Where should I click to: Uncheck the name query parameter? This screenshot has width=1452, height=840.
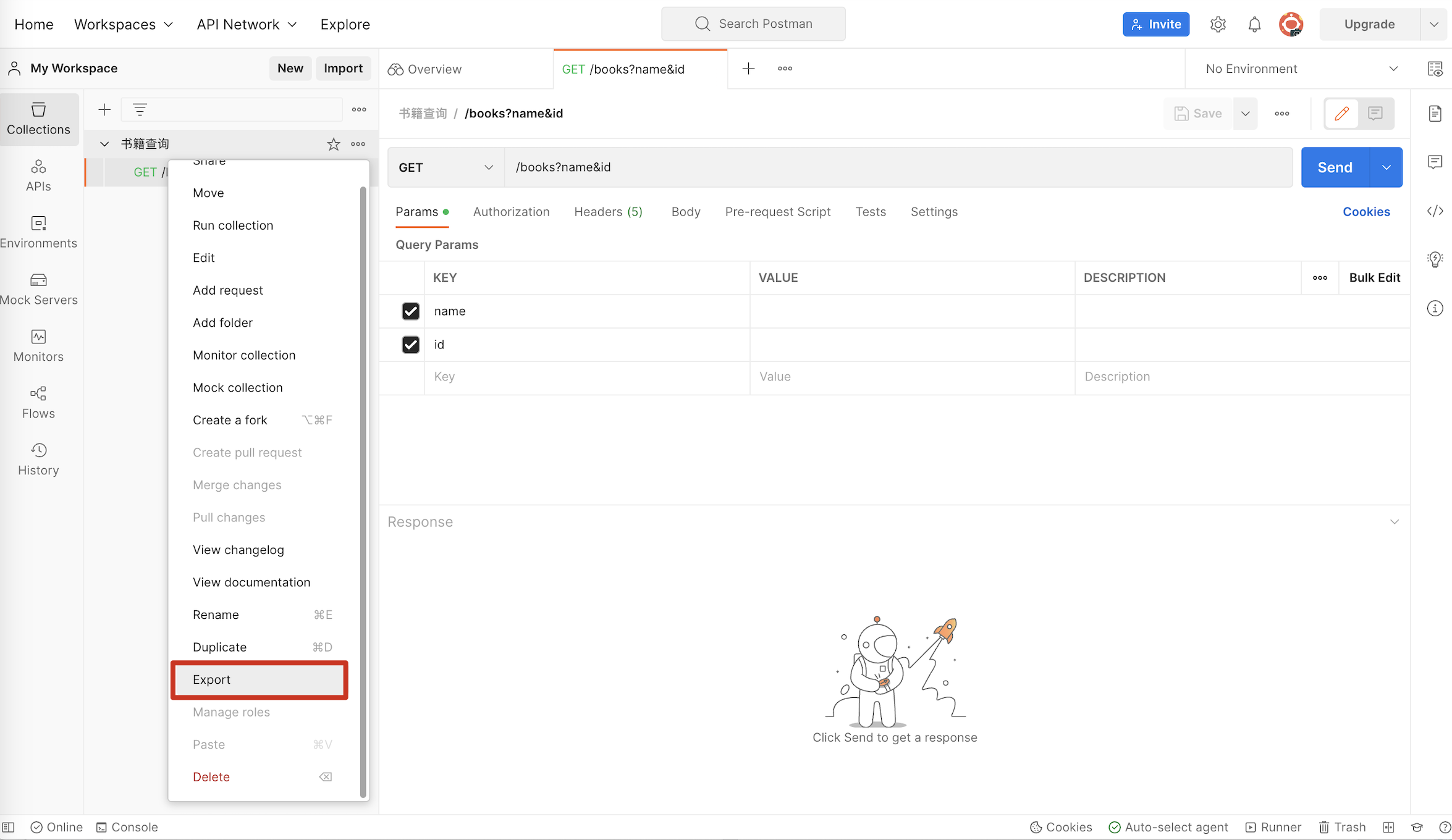[x=411, y=311]
